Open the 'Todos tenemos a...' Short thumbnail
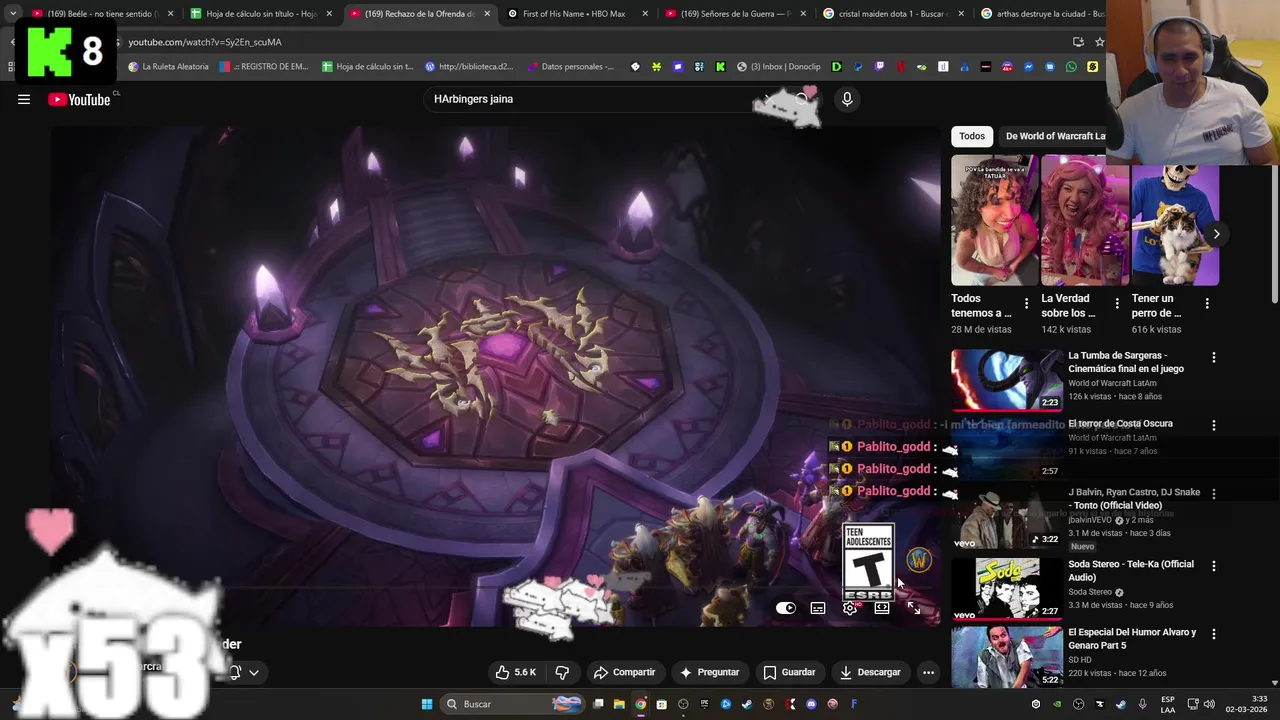 click(995, 220)
